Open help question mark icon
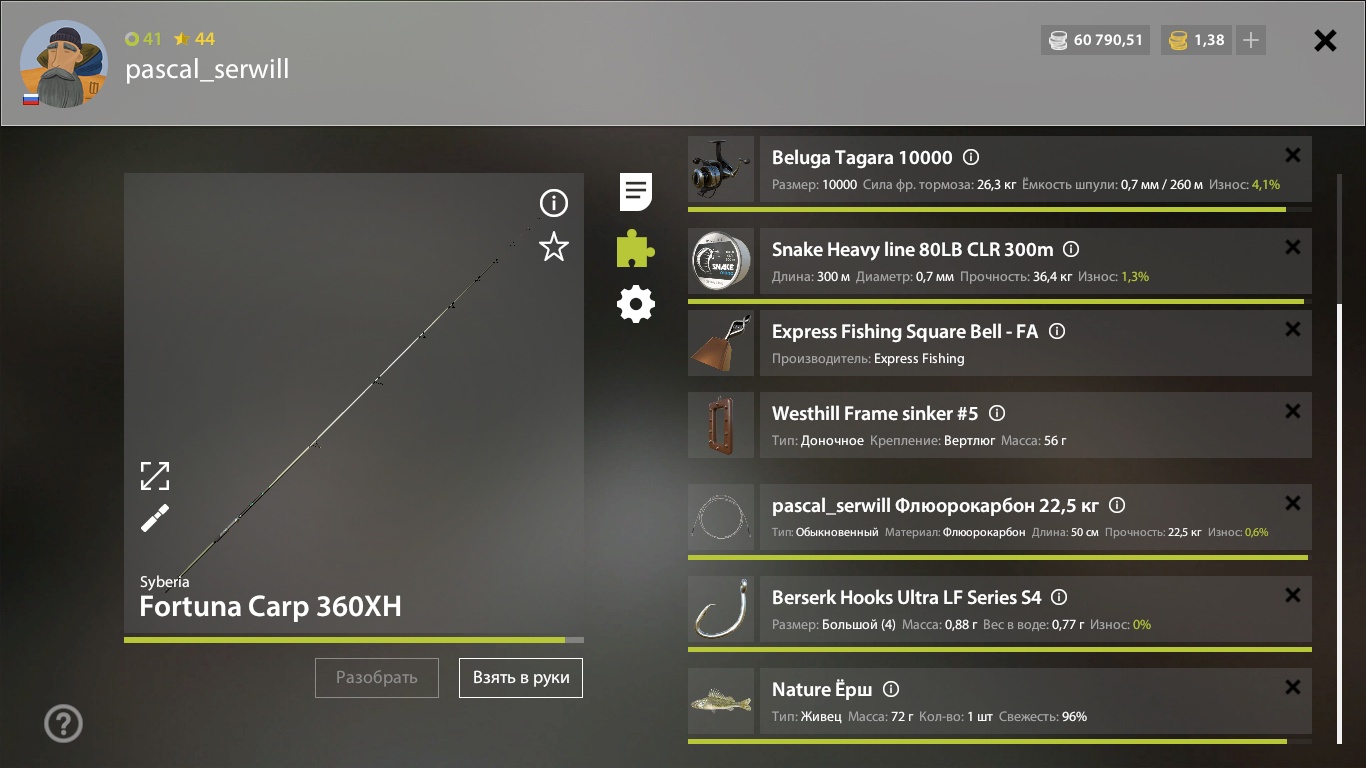1366x768 pixels. (64, 723)
